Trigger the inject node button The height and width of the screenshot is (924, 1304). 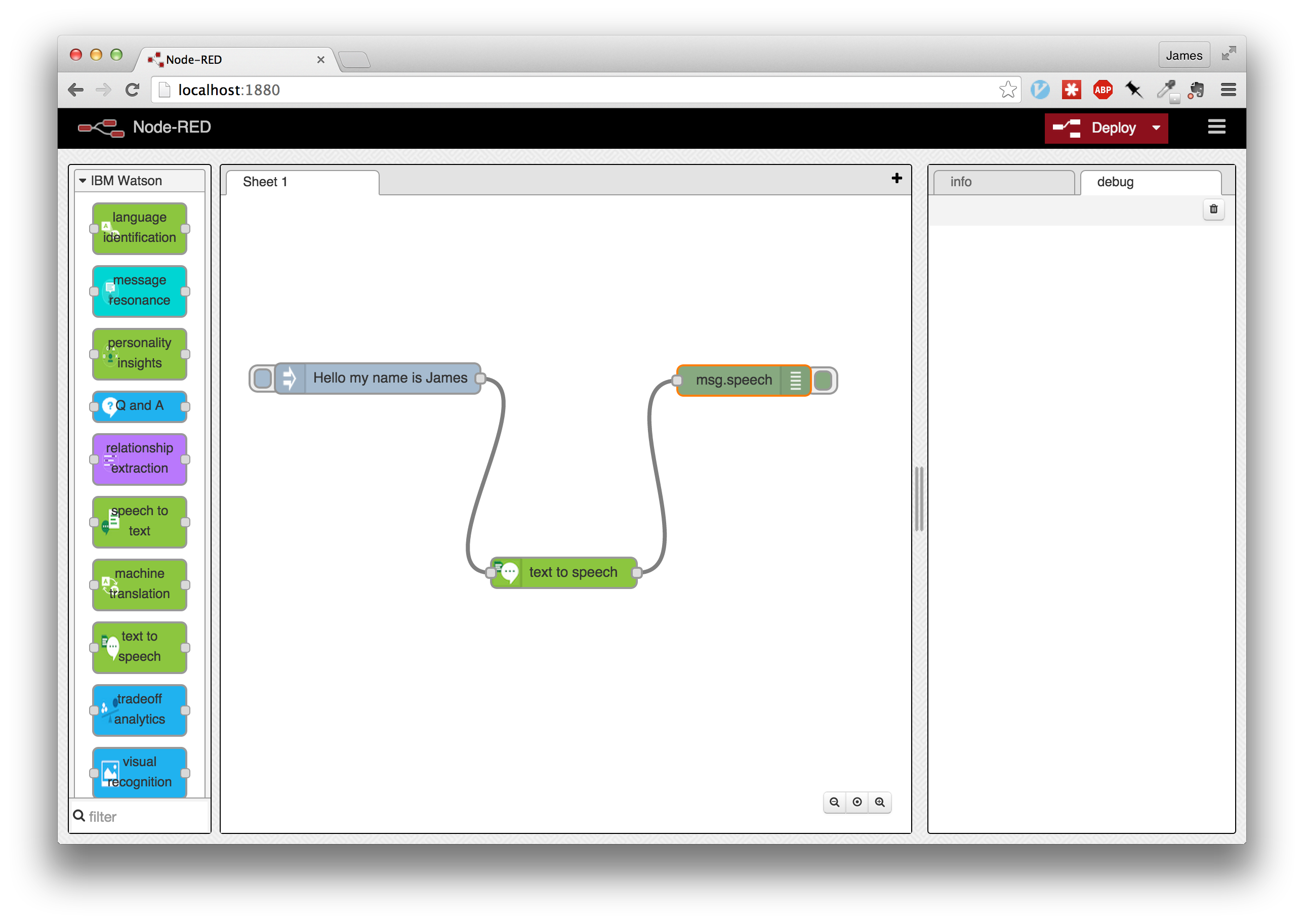click(262, 379)
